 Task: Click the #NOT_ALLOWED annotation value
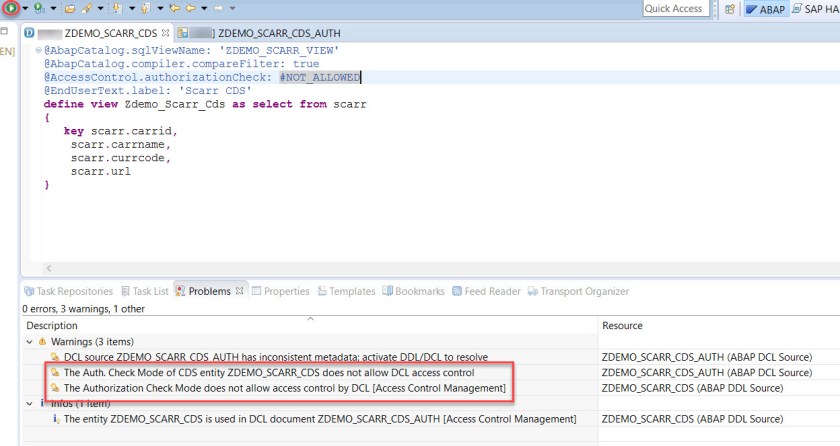(x=319, y=77)
